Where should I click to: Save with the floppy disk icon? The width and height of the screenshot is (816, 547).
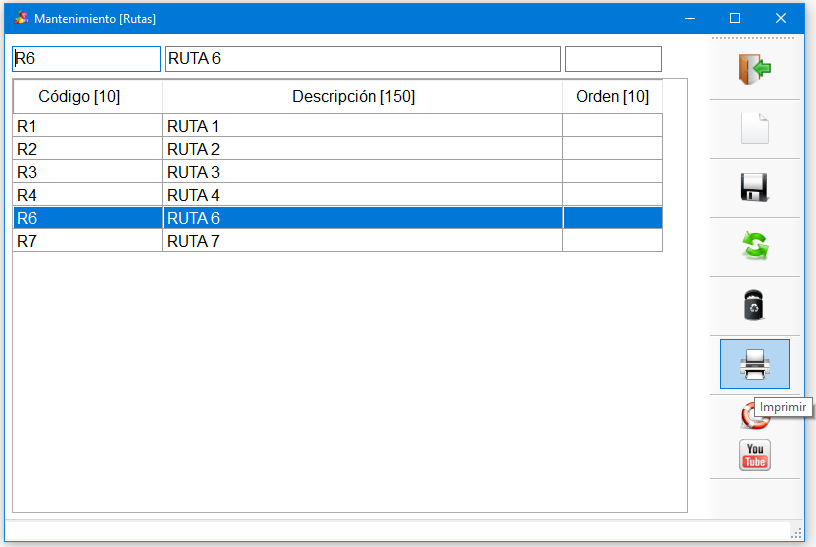755,187
